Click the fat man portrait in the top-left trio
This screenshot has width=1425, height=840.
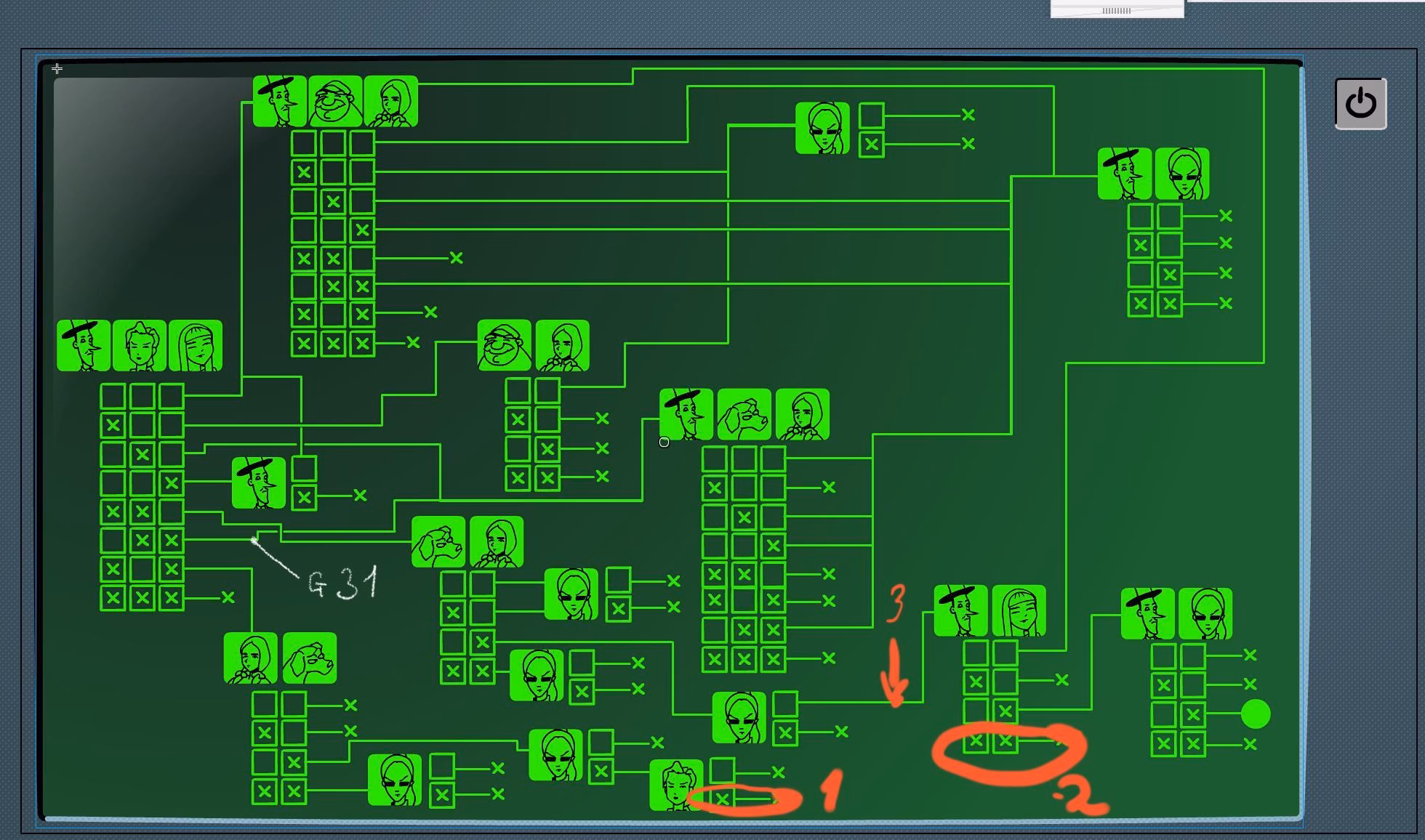335,101
